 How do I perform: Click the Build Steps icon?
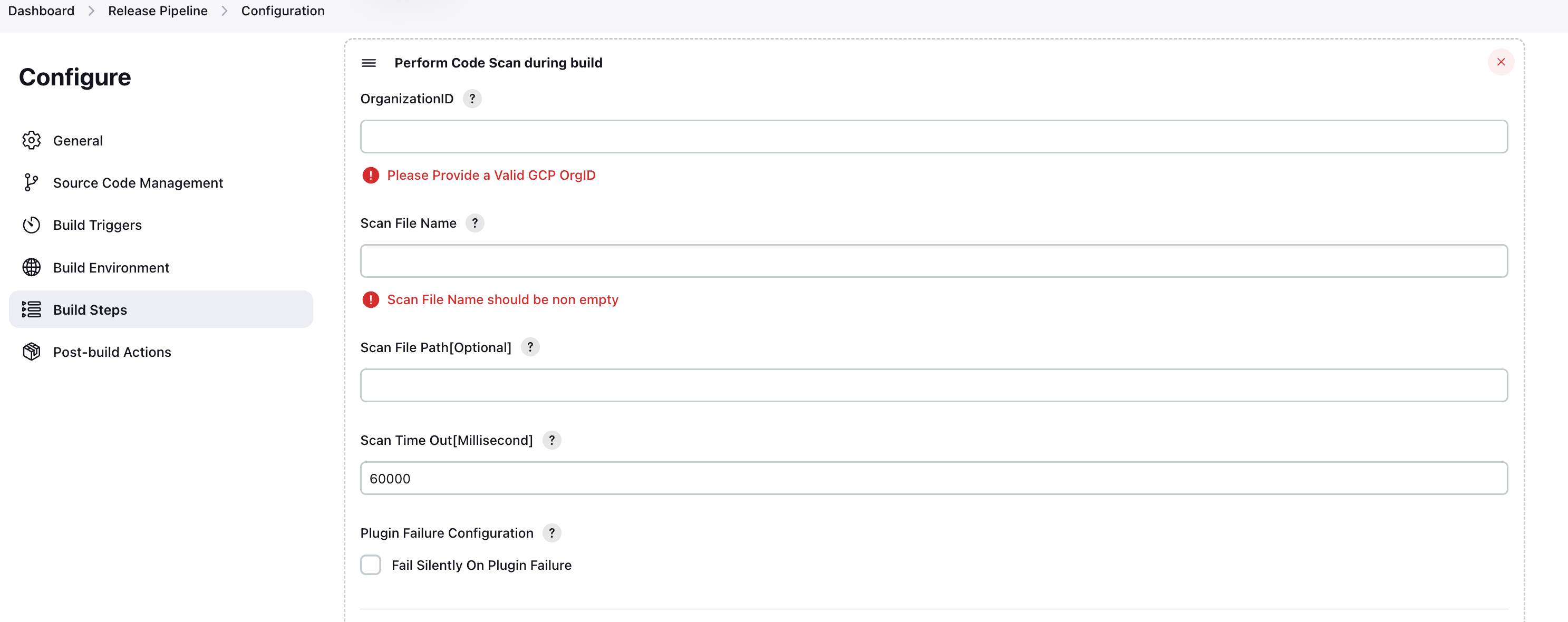click(31, 309)
